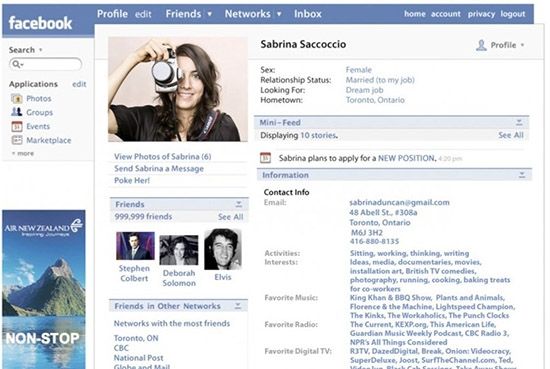Click the Profile person silhouette icon
Screen dimensions: 550x369
pyautogui.click(x=481, y=45)
